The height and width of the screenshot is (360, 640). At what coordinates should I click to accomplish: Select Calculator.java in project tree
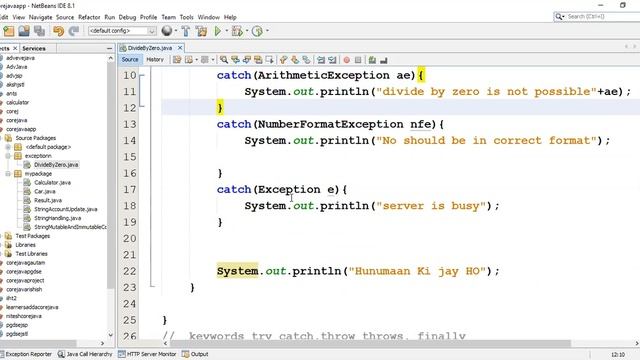(52, 182)
